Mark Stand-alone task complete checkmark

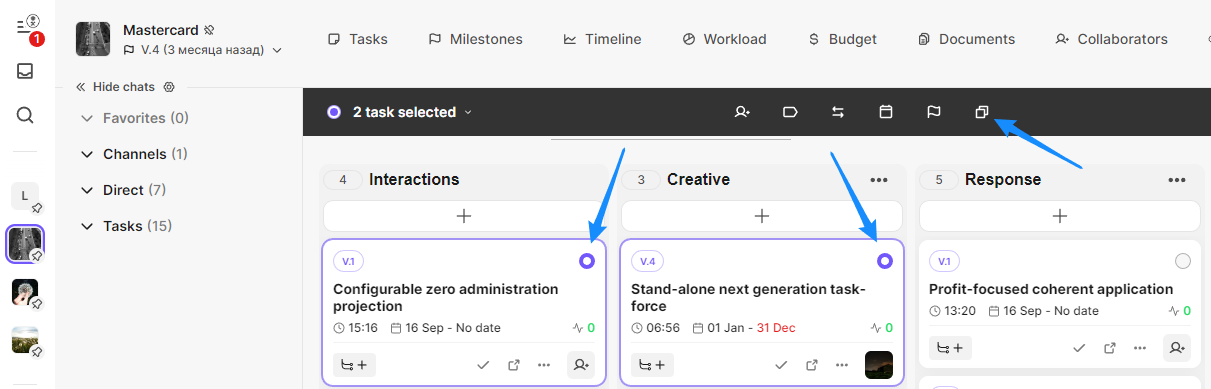[x=781, y=365]
